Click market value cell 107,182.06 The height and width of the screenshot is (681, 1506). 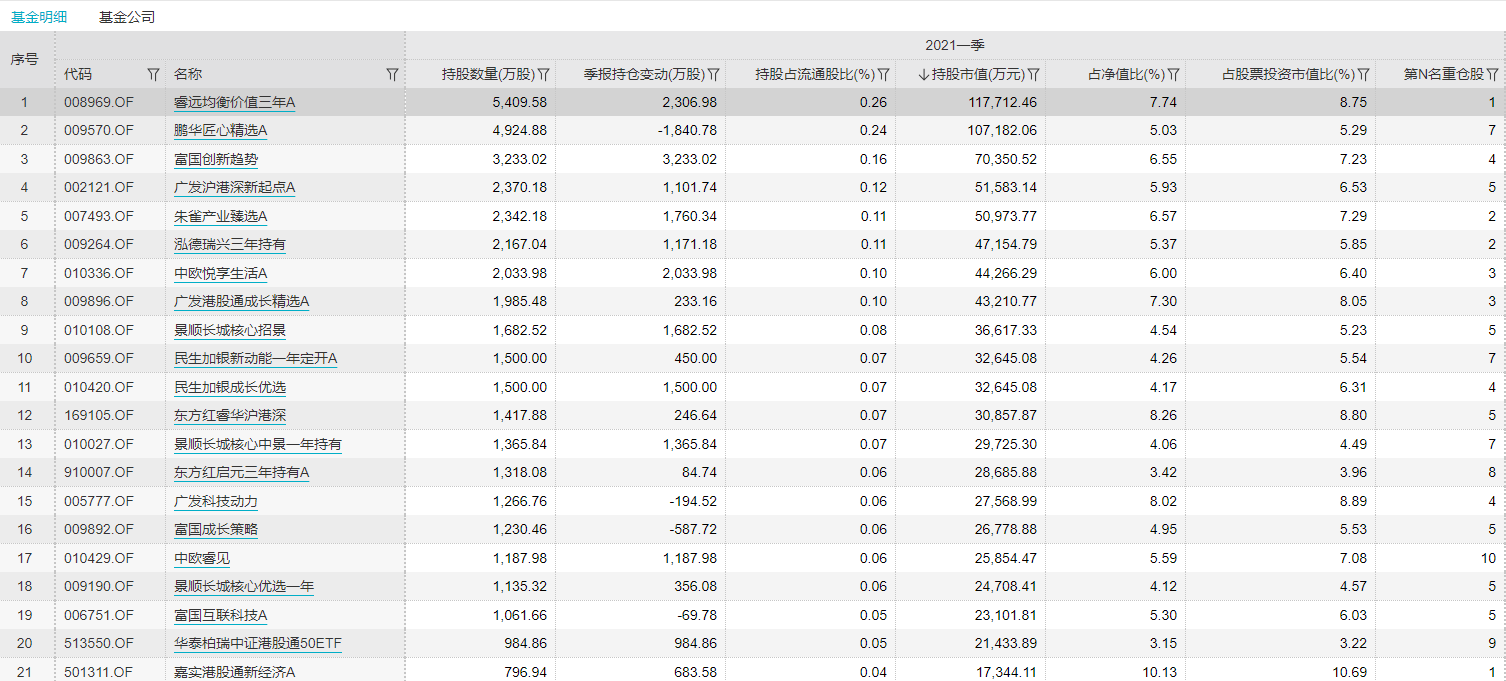[x=1003, y=130]
